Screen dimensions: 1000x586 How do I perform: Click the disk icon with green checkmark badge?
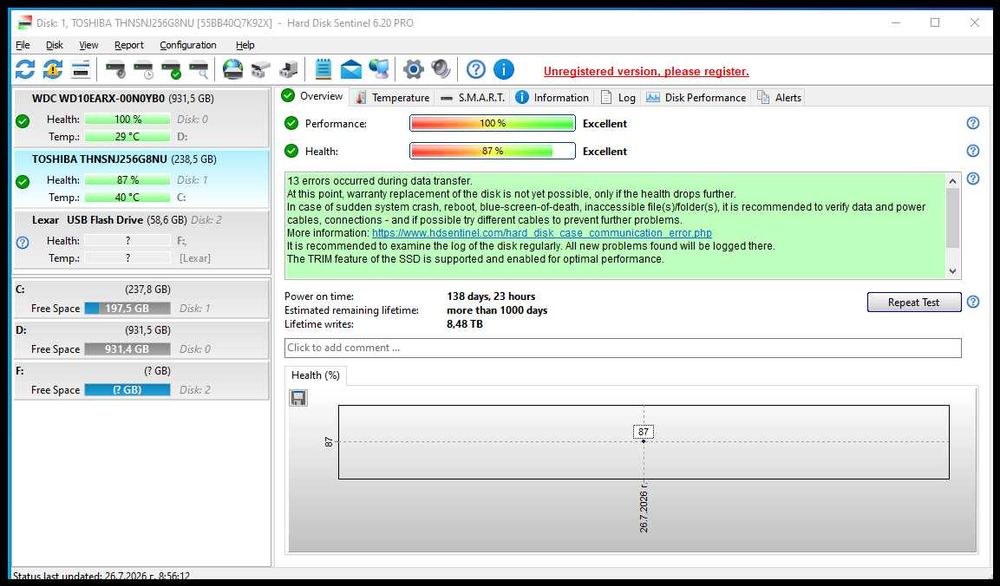[172, 70]
